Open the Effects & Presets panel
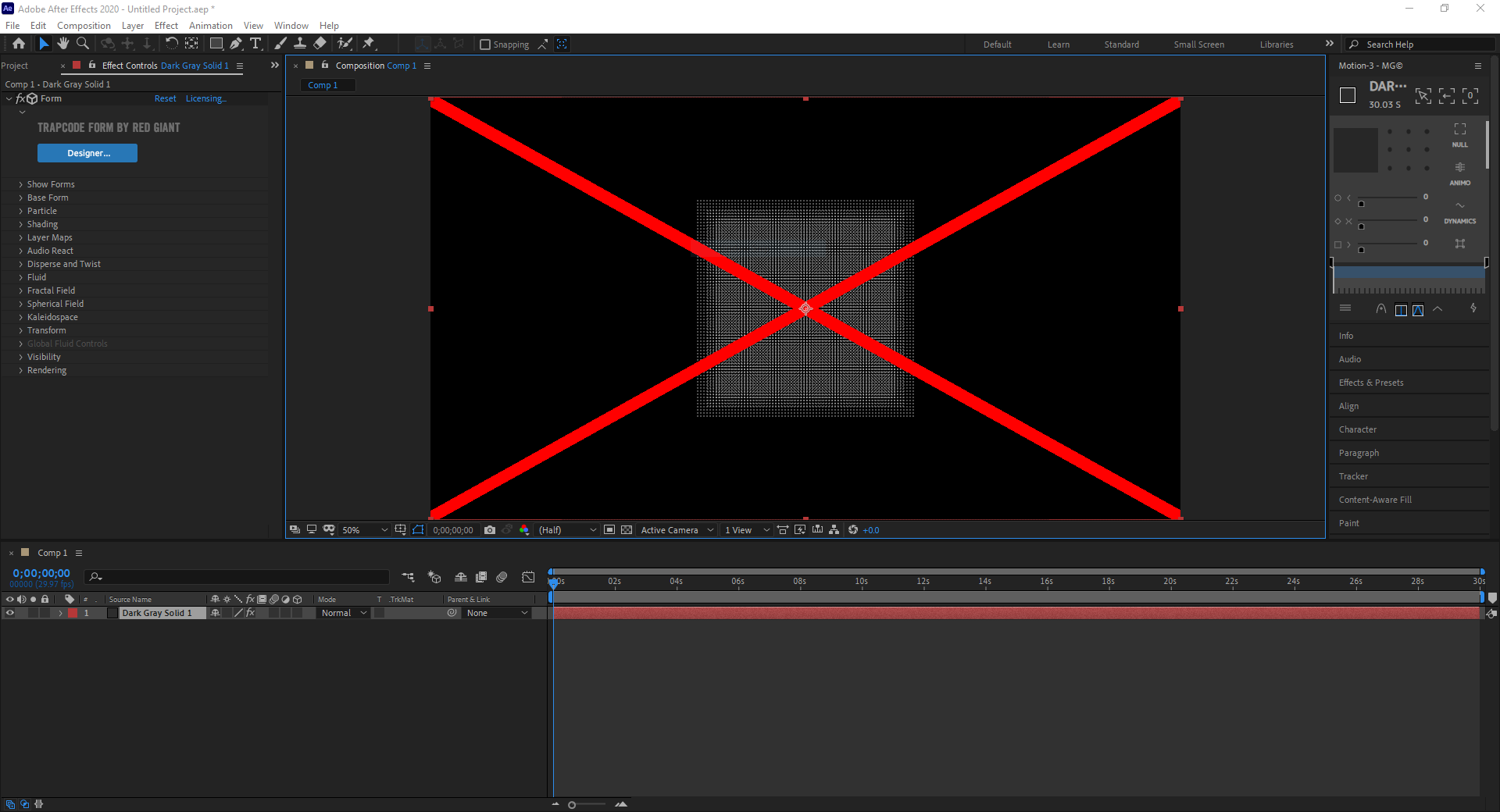Image resolution: width=1500 pixels, height=812 pixels. 1371,383
